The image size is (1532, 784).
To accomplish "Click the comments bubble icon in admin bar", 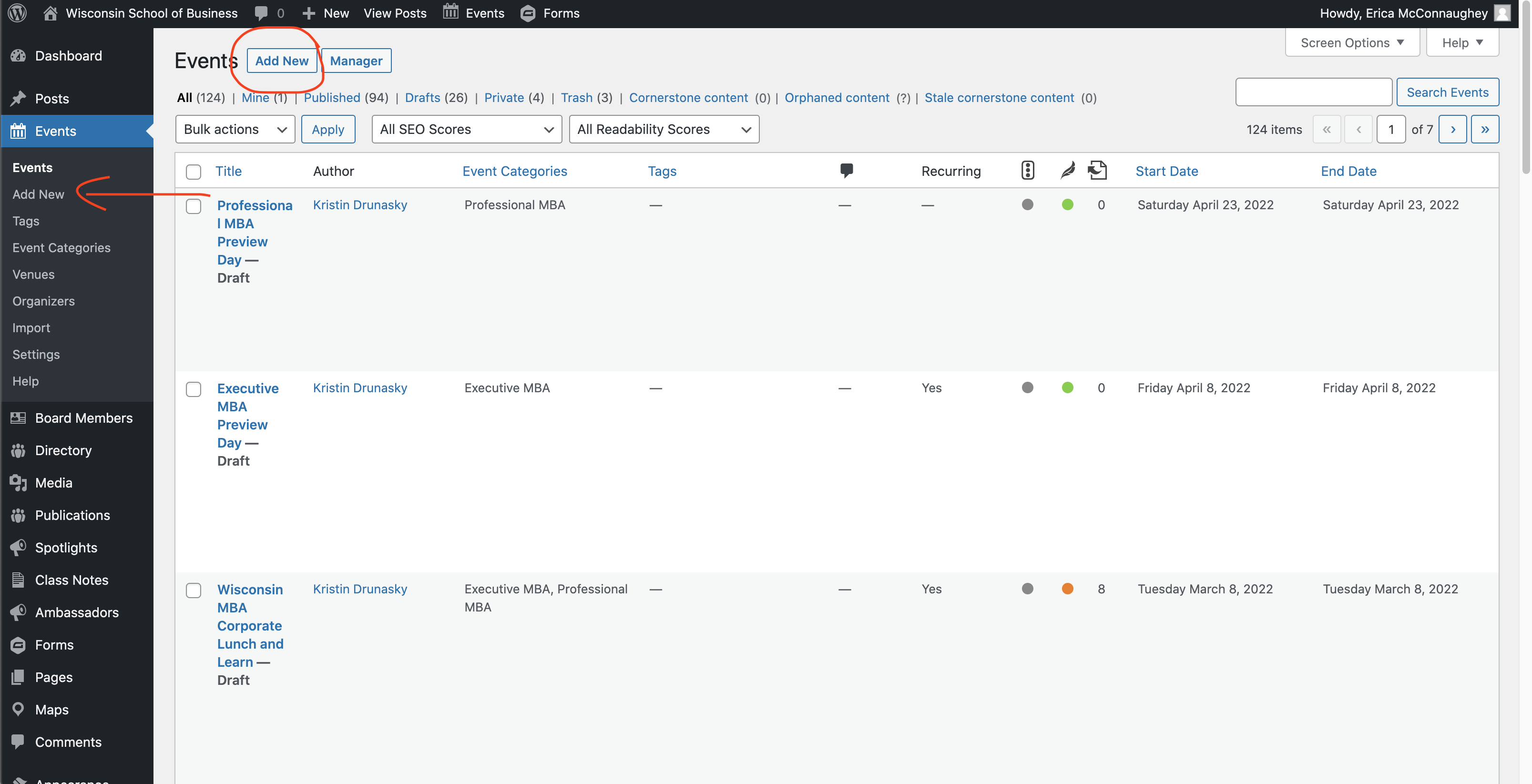I will (x=261, y=13).
